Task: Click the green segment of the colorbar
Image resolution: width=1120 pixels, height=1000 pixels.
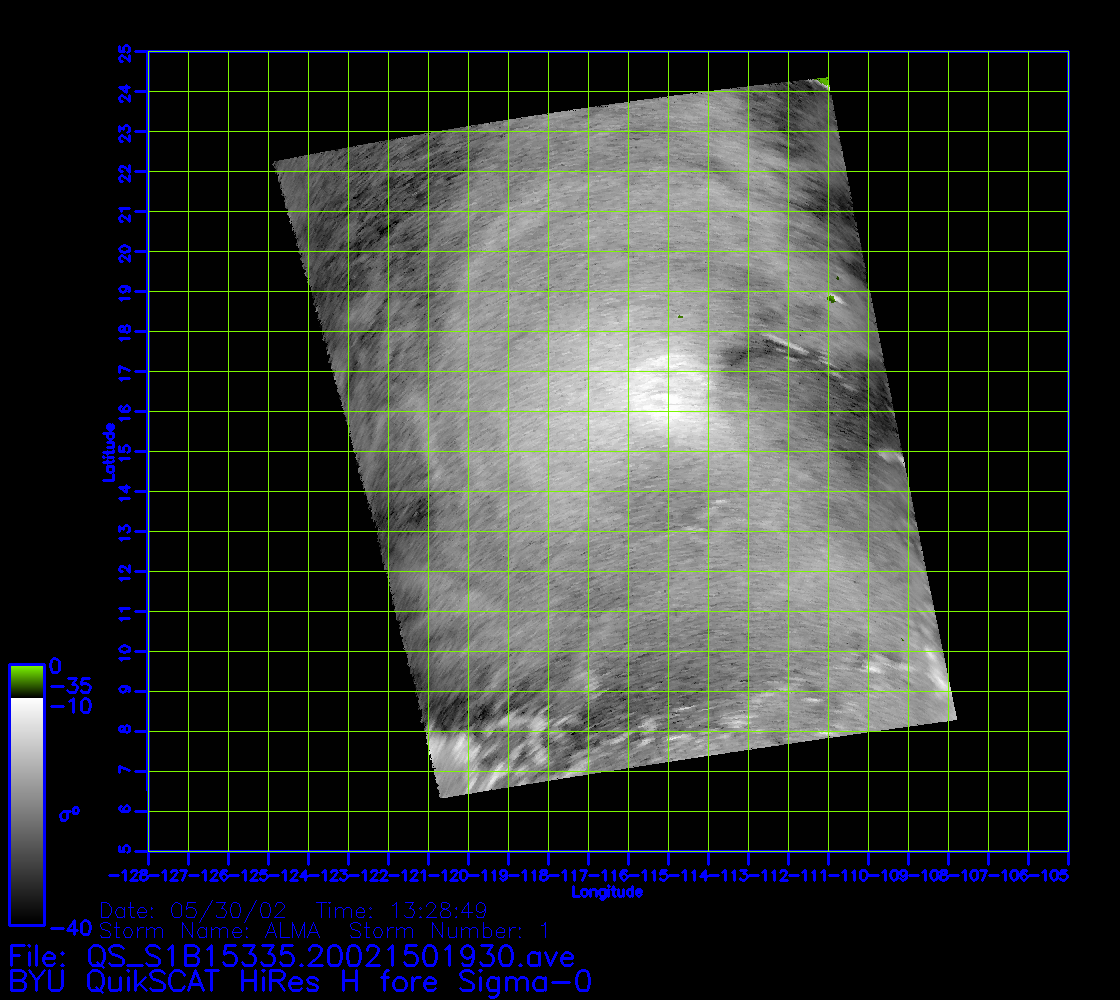Action: point(26,681)
